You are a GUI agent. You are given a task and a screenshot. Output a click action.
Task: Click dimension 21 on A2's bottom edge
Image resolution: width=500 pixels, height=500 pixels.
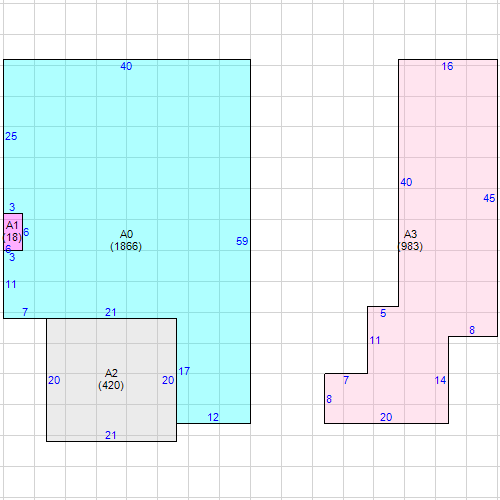110,435
